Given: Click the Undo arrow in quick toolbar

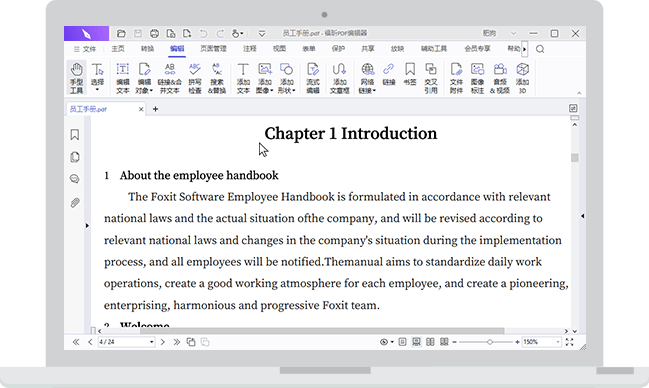Looking at the screenshot, I should [203, 33].
